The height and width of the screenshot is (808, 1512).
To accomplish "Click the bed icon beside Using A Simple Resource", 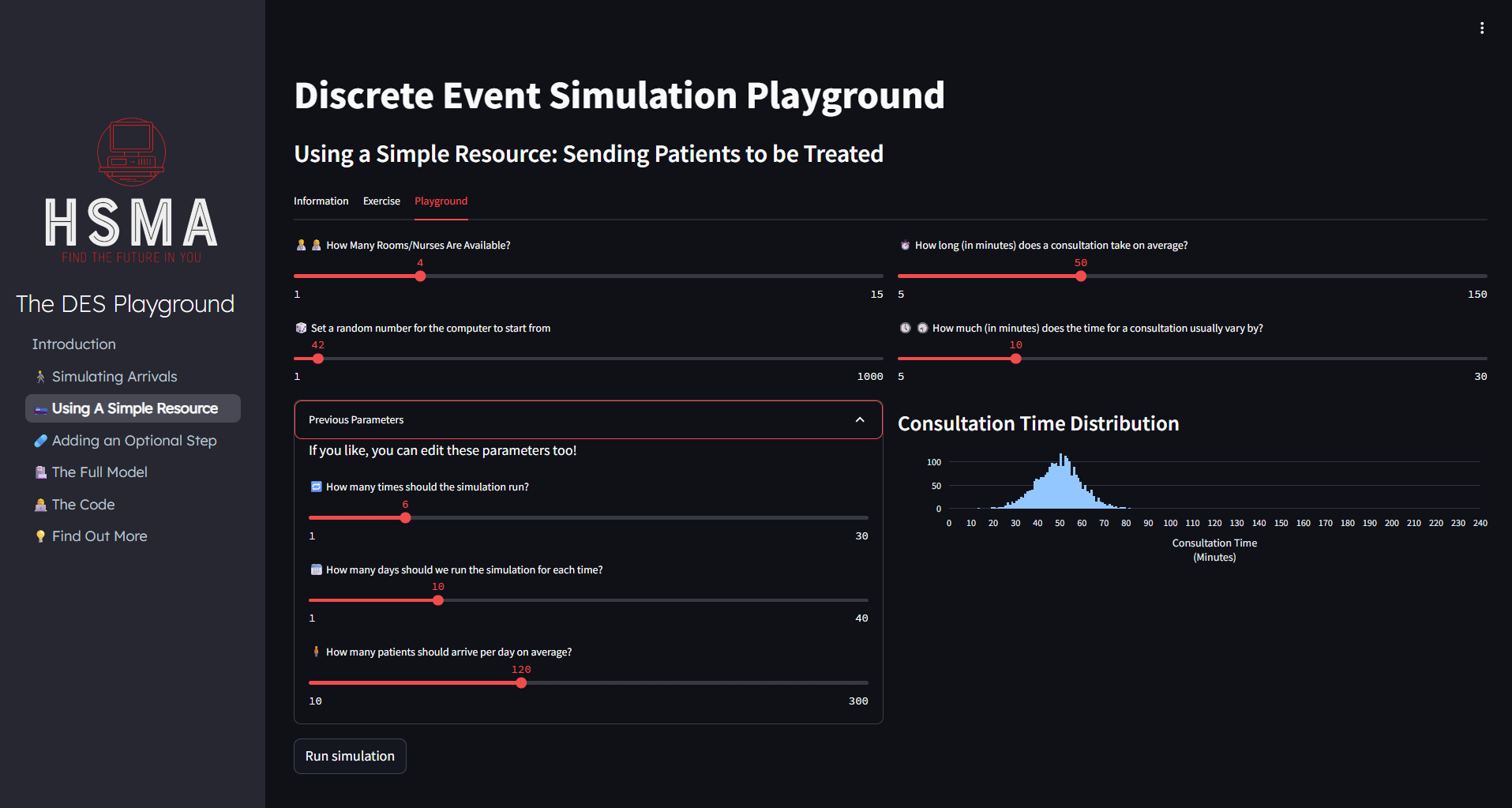I will (41, 409).
